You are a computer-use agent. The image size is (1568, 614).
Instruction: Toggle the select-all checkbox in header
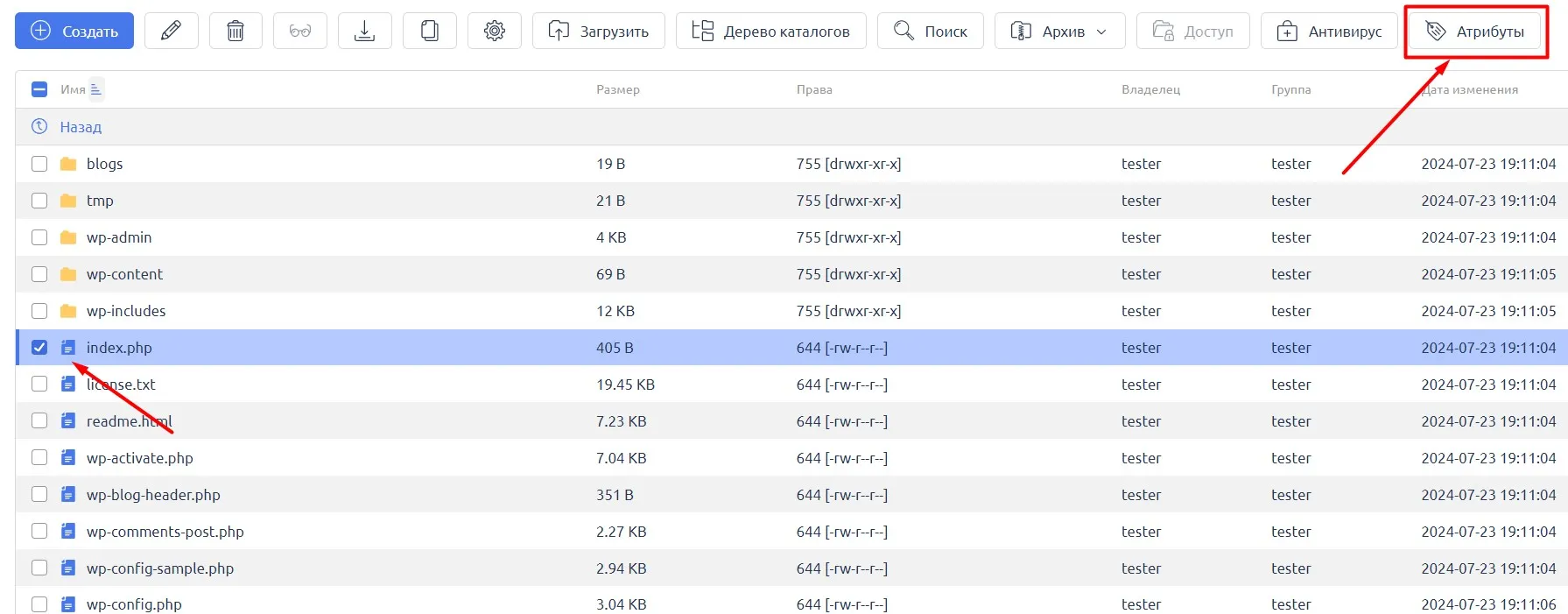pyautogui.click(x=39, y=89)
